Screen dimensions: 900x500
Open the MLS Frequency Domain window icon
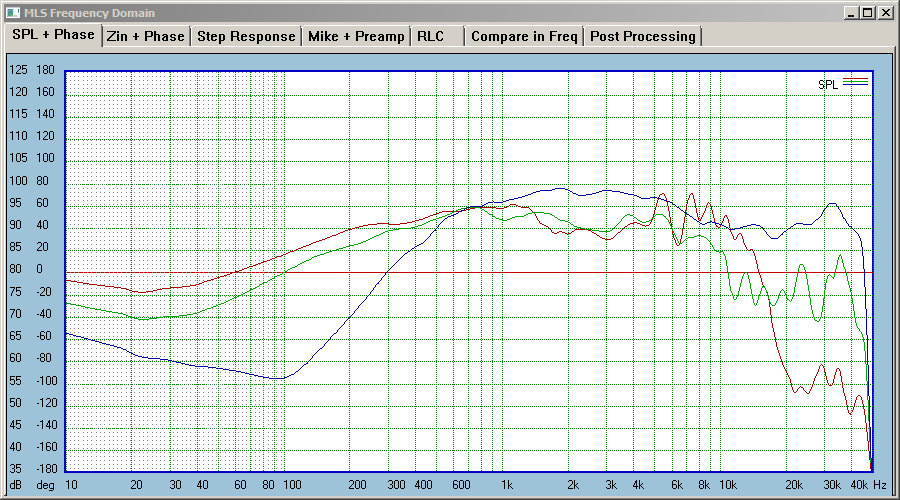(x=12, y=13)
